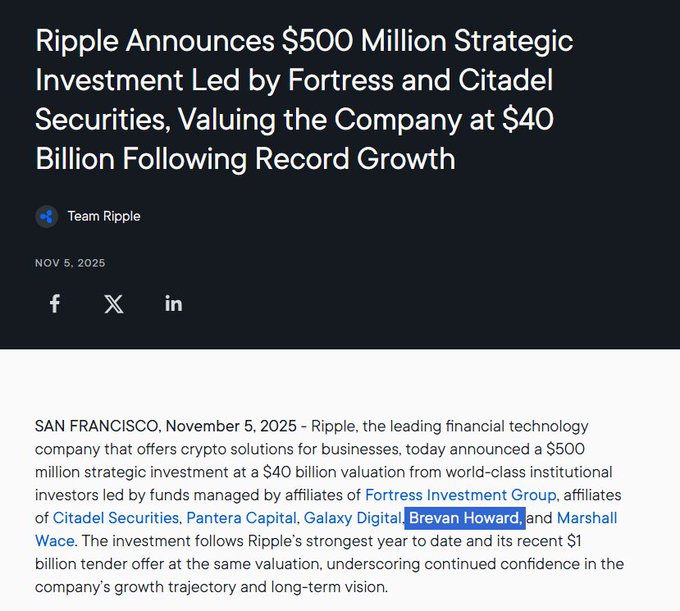
Task: Share the article on X
Action: (114, 304)
